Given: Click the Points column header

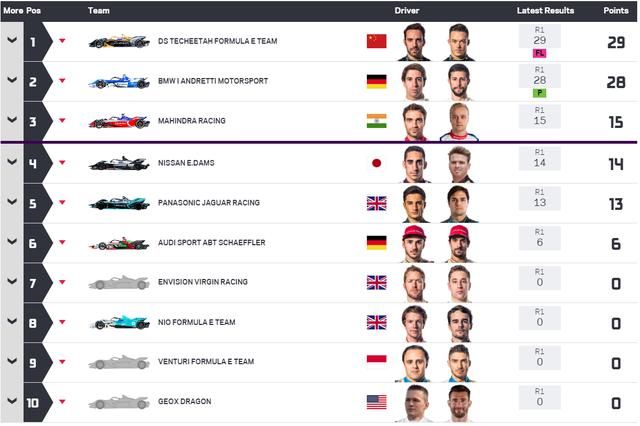Looking at the screenshot, I should (616, 11).
